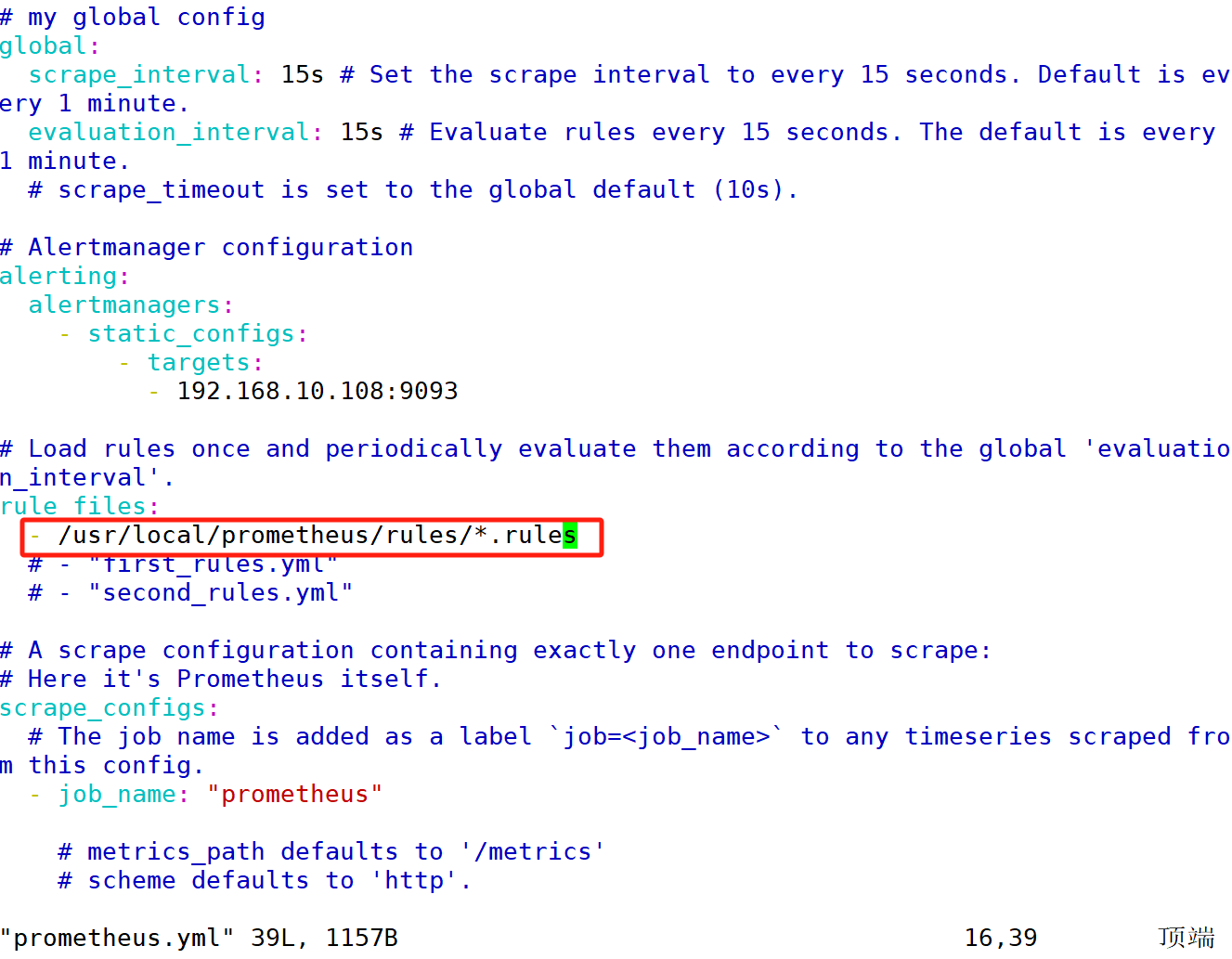
Task: Click the "static_configs:" key
Action: tap(198, 334)
